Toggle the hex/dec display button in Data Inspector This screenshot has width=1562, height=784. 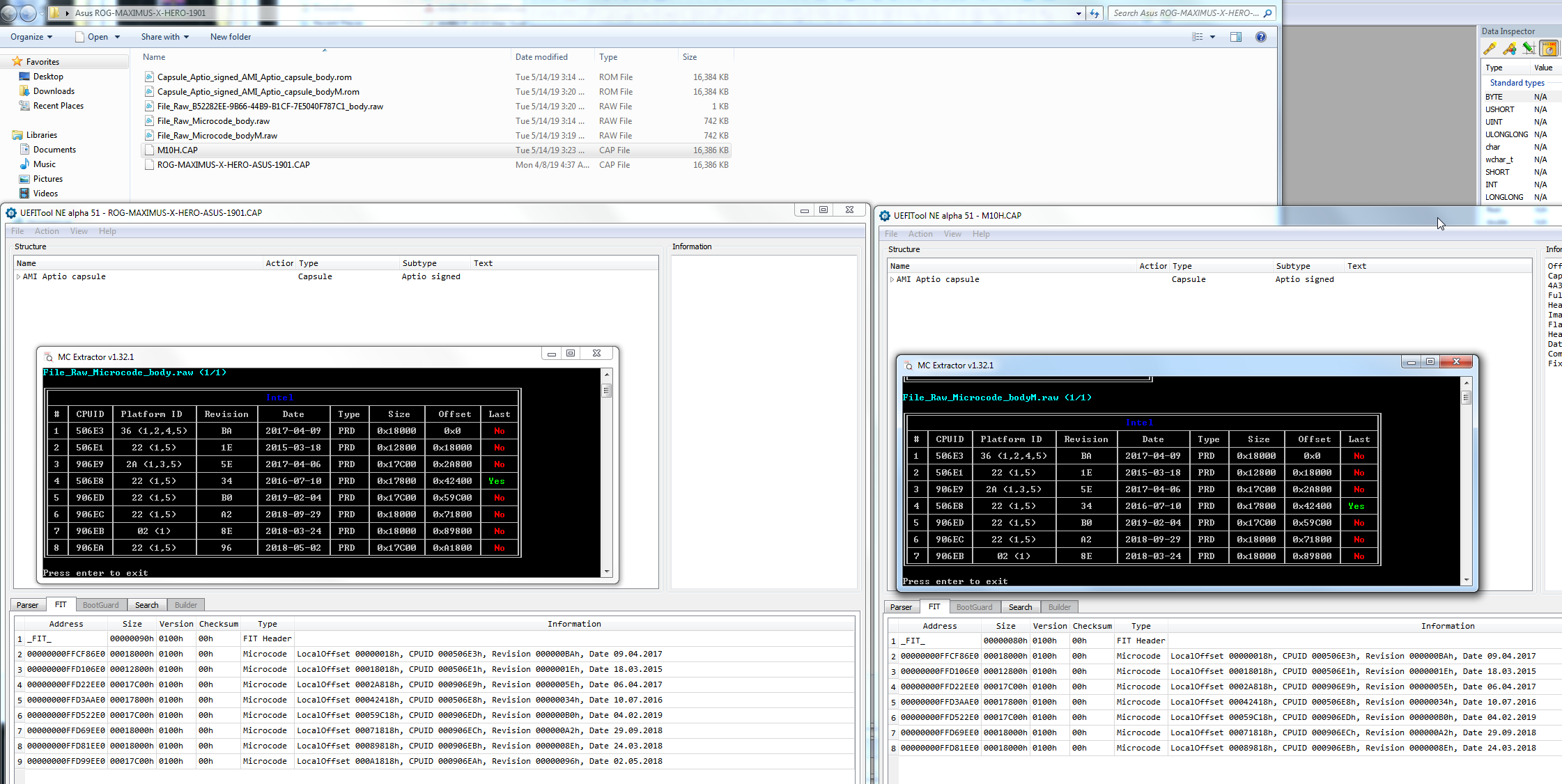pyautogui.click(x=1549, y=48)
